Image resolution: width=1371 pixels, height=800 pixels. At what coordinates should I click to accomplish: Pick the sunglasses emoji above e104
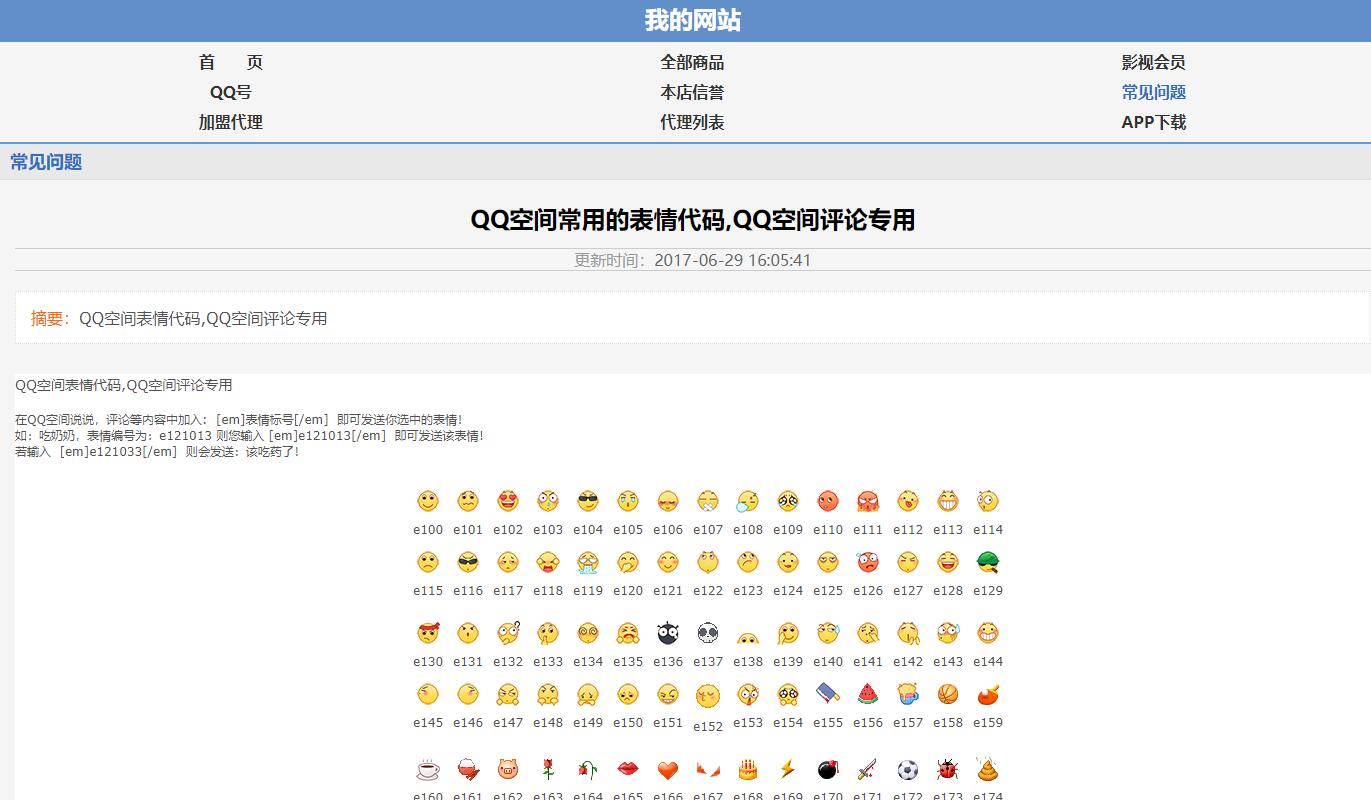pyautogui.click(x=588, y=501)
